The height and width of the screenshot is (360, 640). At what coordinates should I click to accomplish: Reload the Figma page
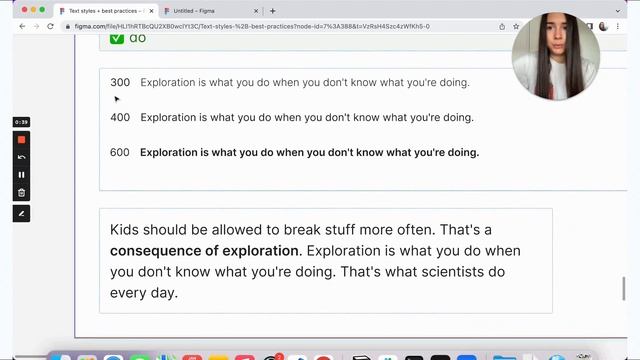tap(50, 26)
